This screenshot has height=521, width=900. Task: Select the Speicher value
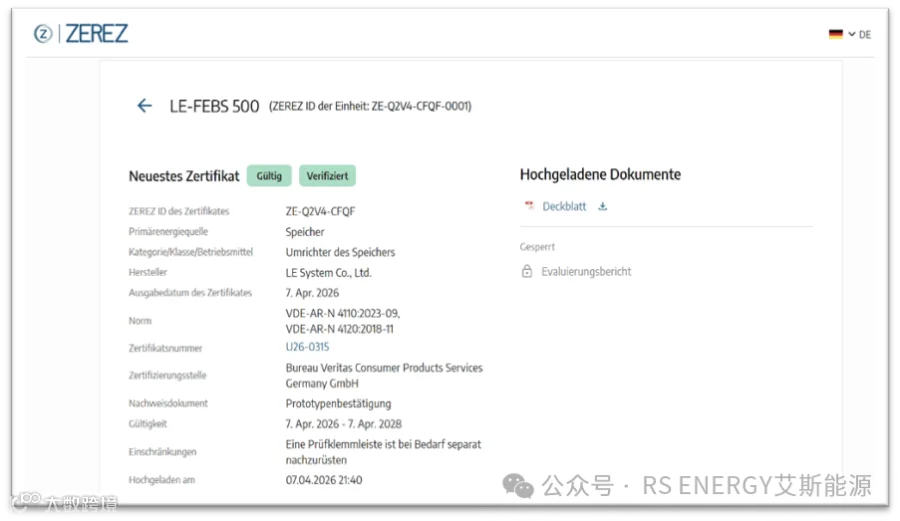pos(305,232)
